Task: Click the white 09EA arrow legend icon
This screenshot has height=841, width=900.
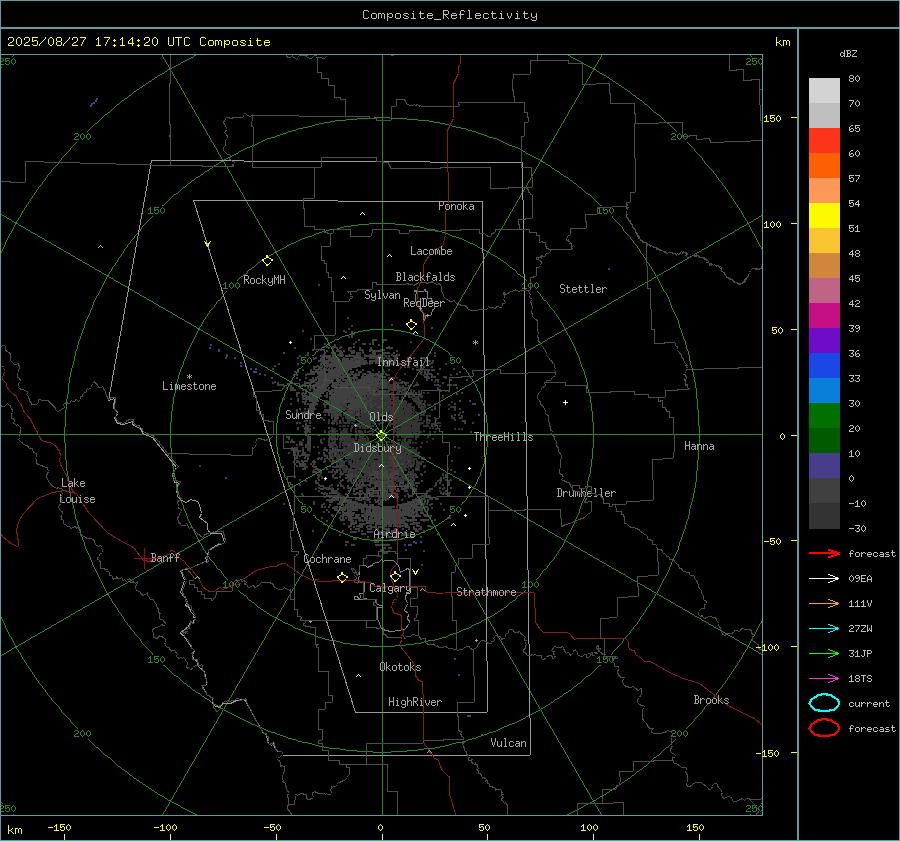Action: coord(824,578)
